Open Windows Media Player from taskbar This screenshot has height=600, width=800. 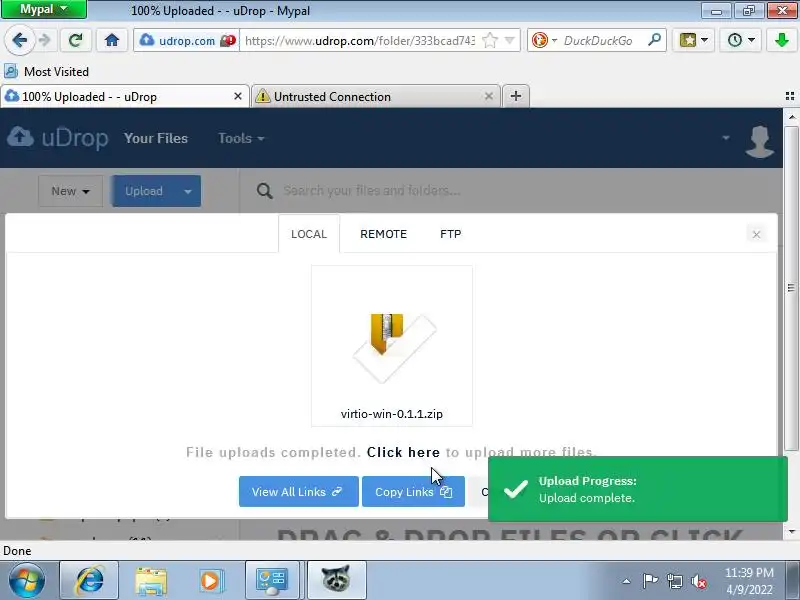point(210,581)
